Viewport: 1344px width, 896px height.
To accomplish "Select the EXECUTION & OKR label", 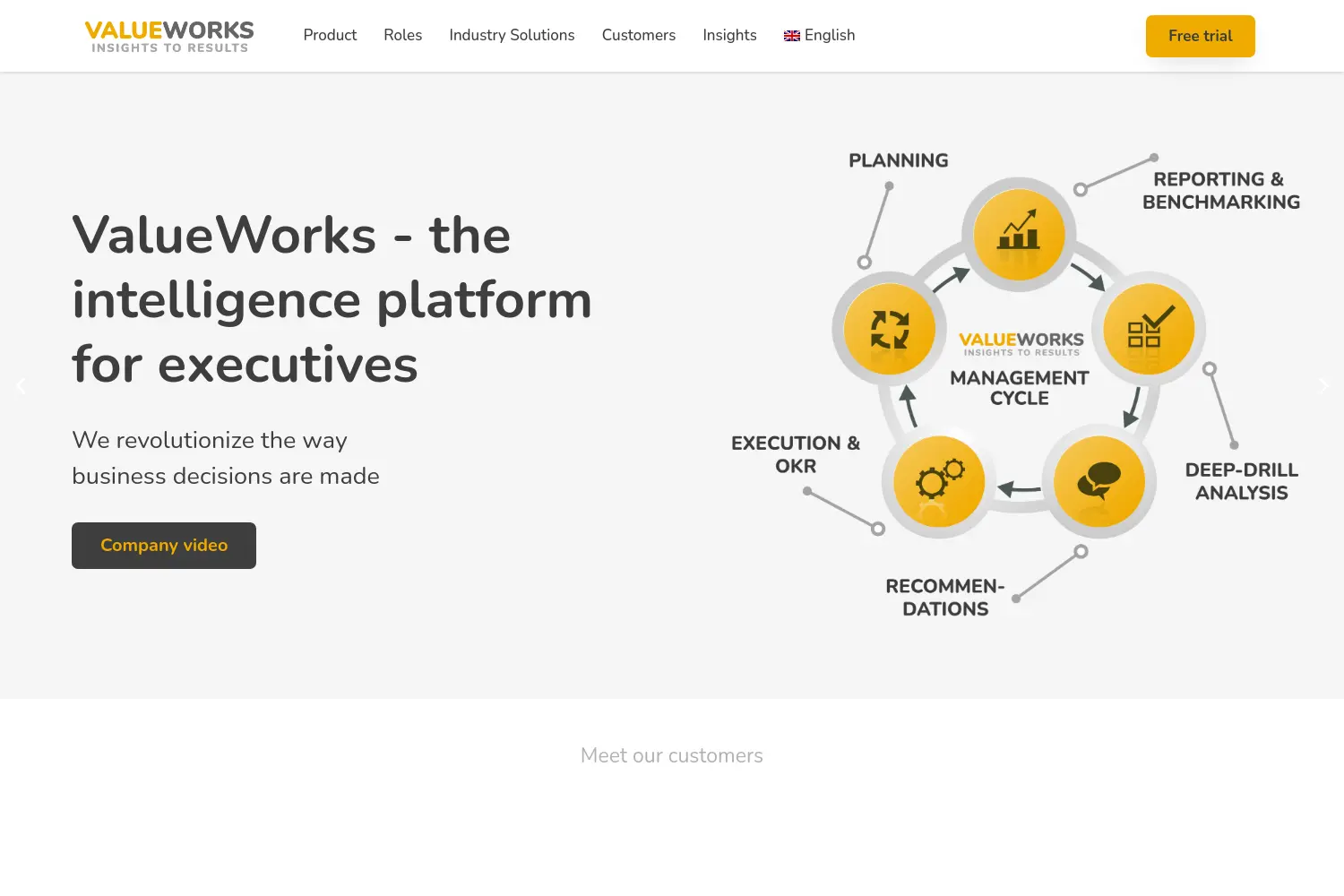I will coord(796,454).
